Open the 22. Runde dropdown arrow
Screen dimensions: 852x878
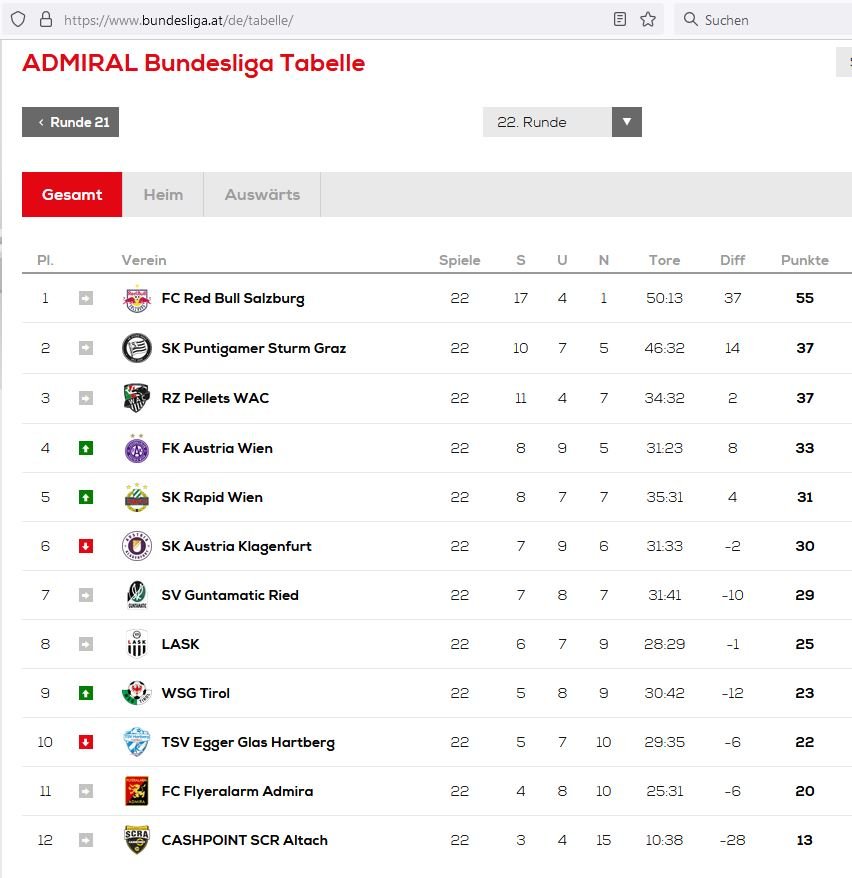(626, 122)
